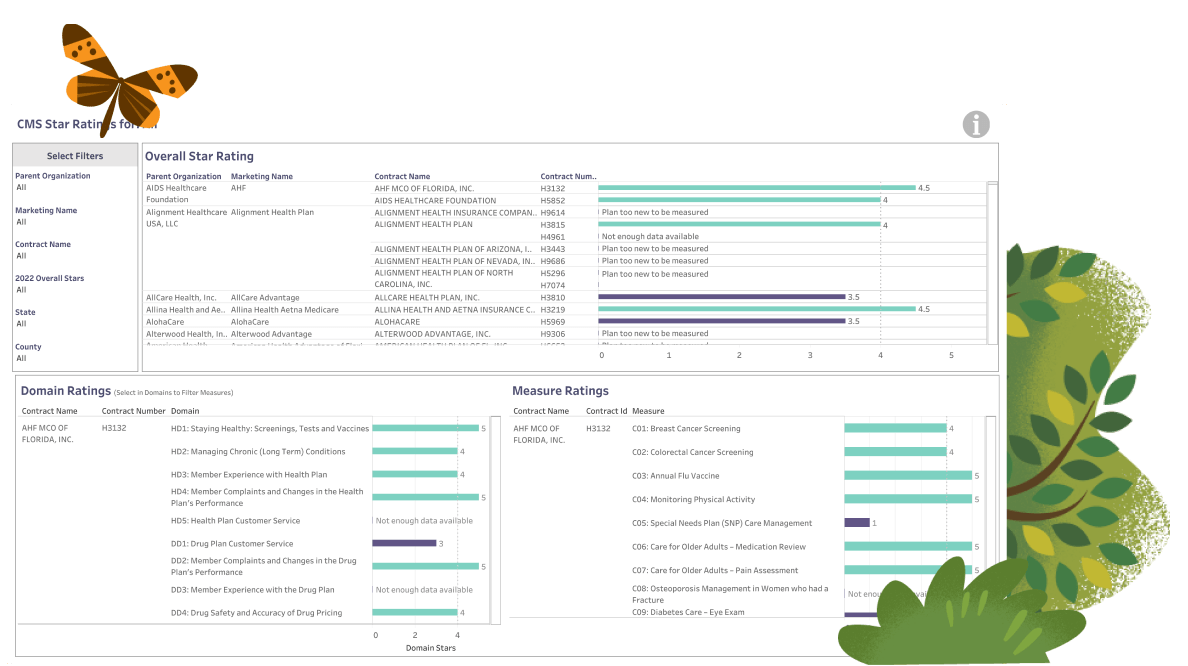Select ALIGNMENT HEALTH INSURANCE COMPAN.. contract row
The width and height of the screenshot is (1188, 666).
[455, 213]
